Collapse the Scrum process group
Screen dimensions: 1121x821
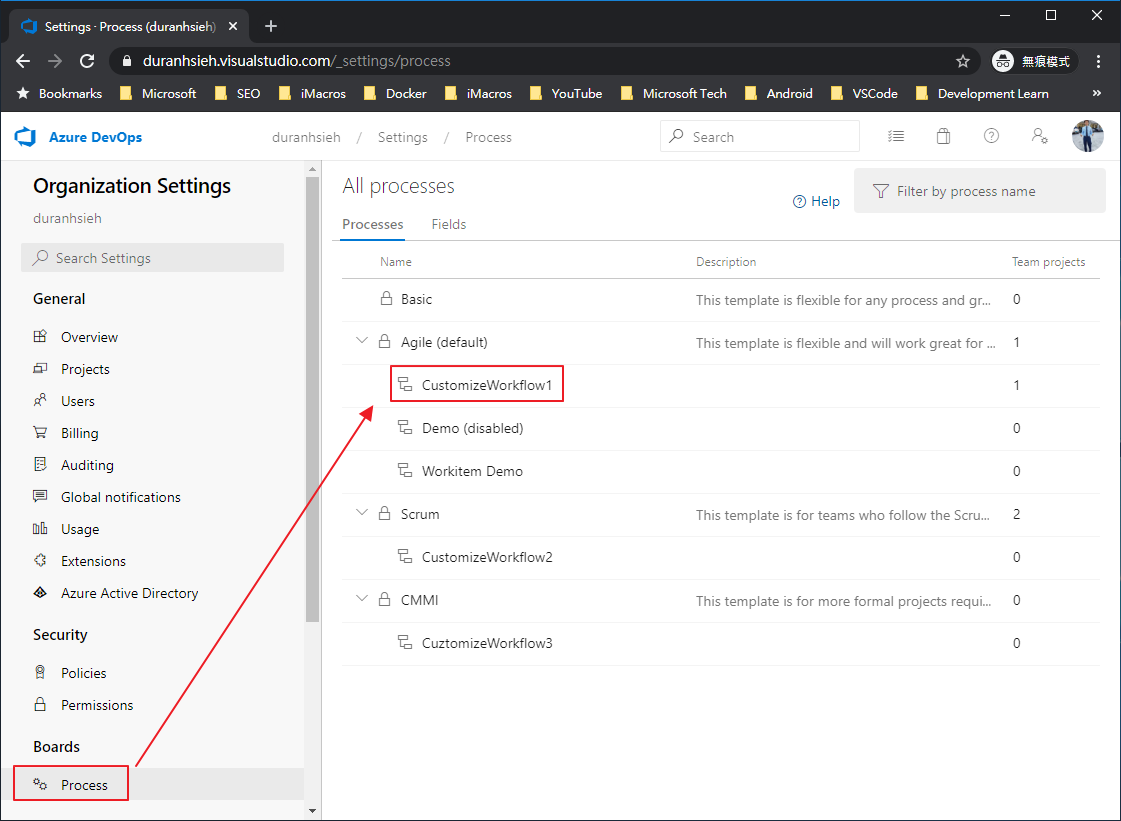[x=362, y=513]
